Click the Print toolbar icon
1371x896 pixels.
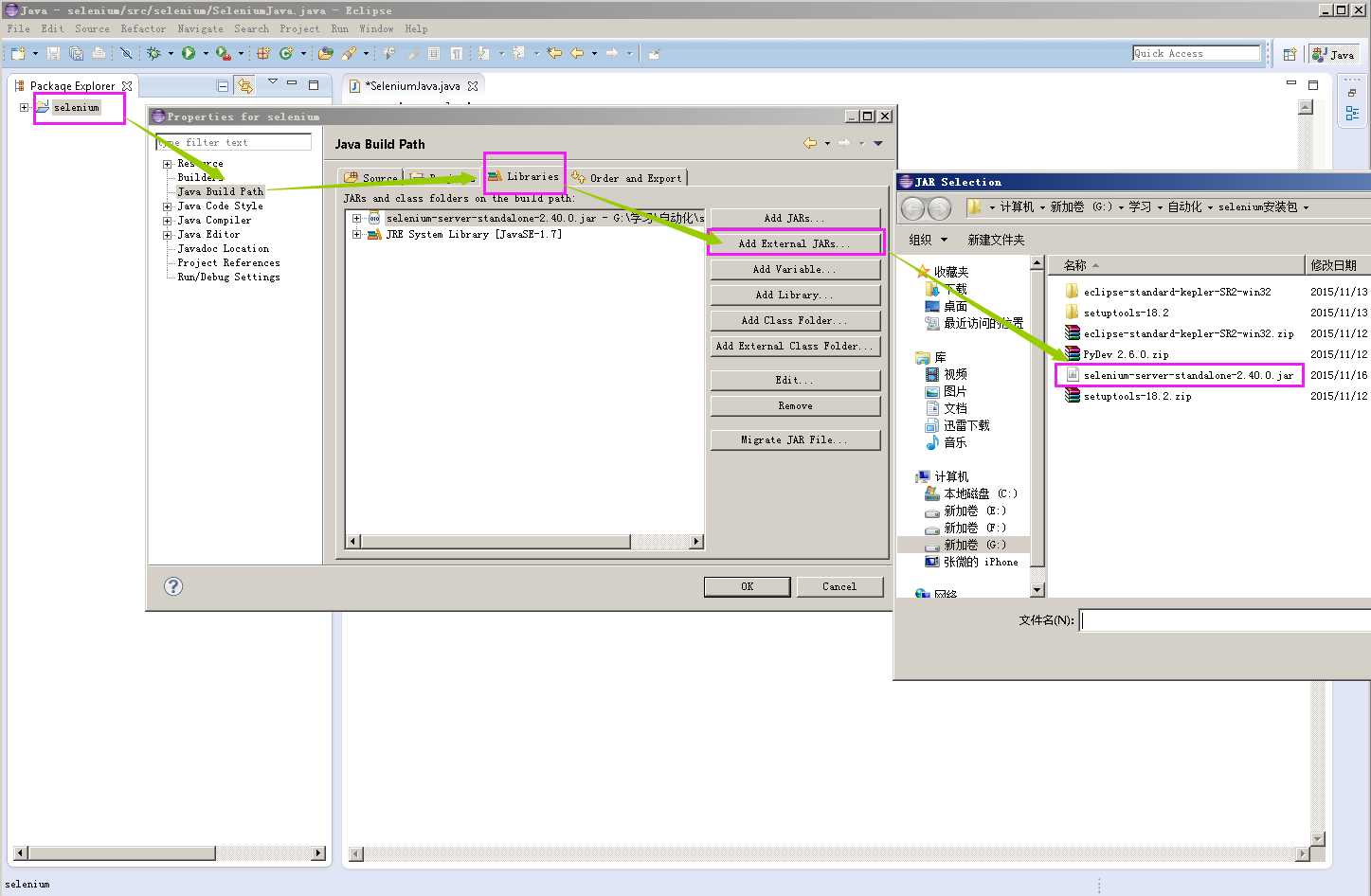coord(99,54)
